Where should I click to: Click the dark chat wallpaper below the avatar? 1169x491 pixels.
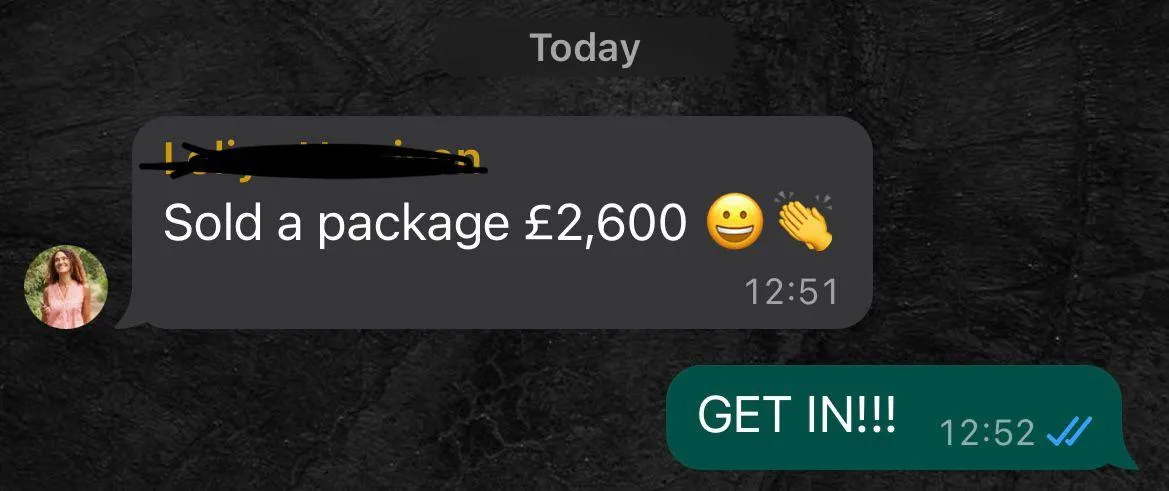click(x=67, y=410)
